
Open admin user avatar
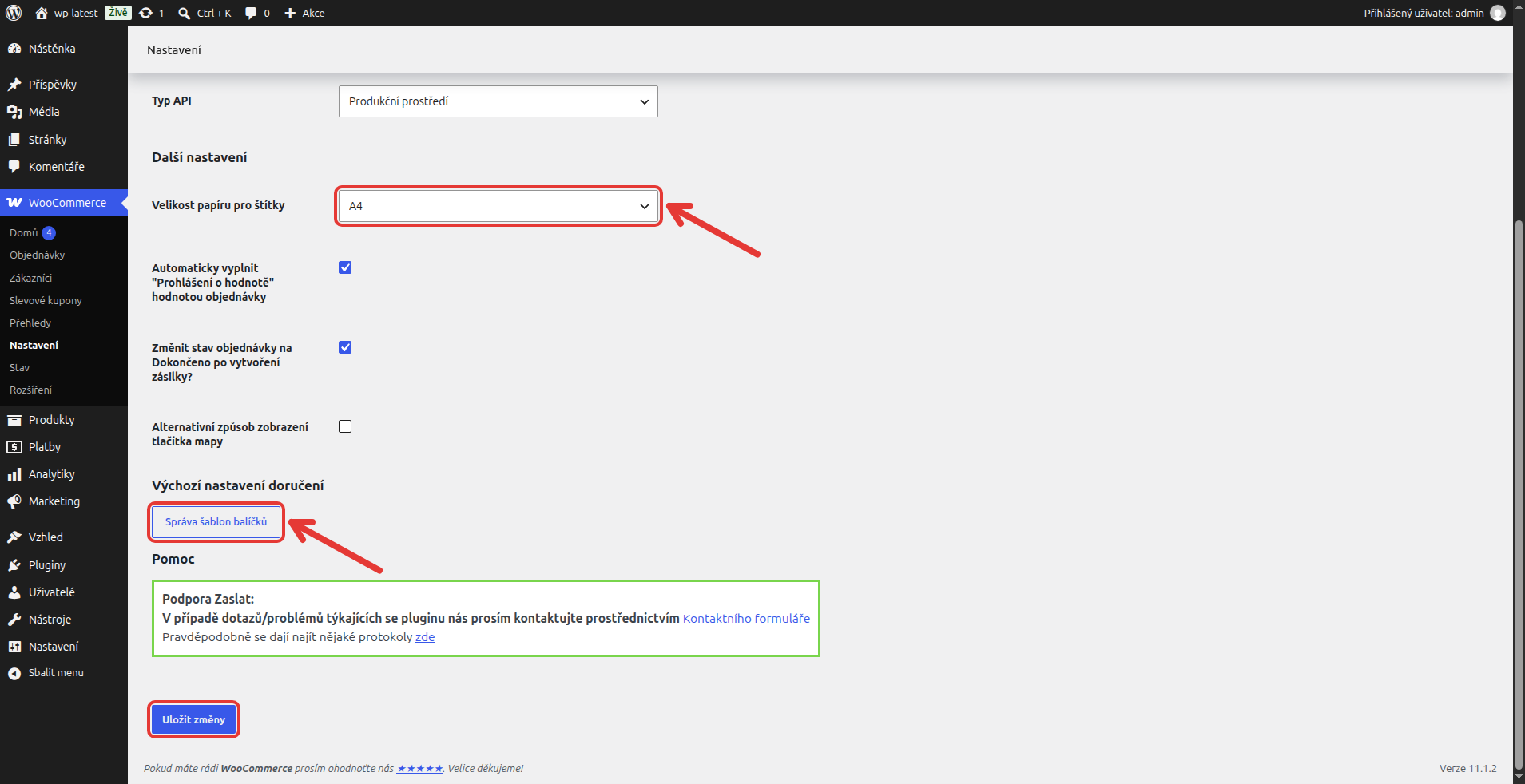coord(1498,13)
